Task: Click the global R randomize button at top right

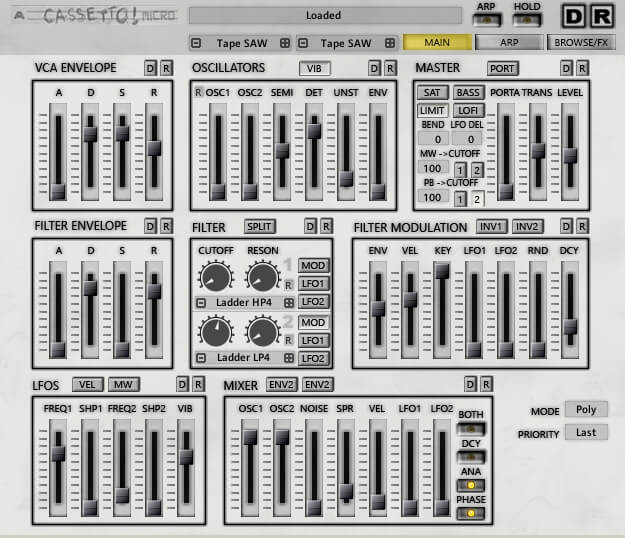Action: point(601,16)
